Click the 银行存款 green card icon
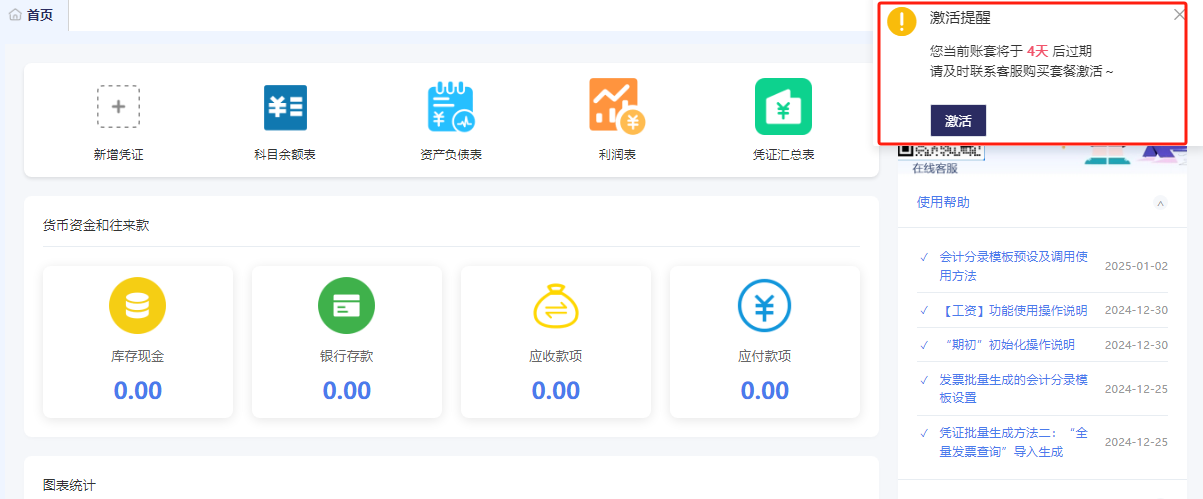 pyautogui.click(x=346, y=306)
